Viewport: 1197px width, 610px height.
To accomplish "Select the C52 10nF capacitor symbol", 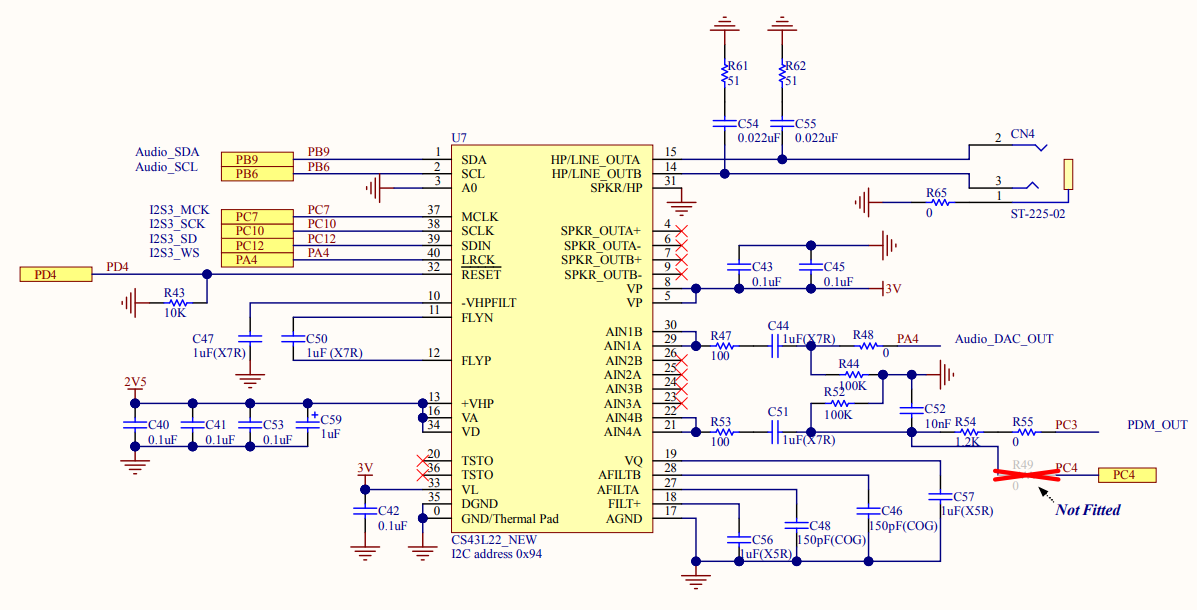I will point(911,410).
